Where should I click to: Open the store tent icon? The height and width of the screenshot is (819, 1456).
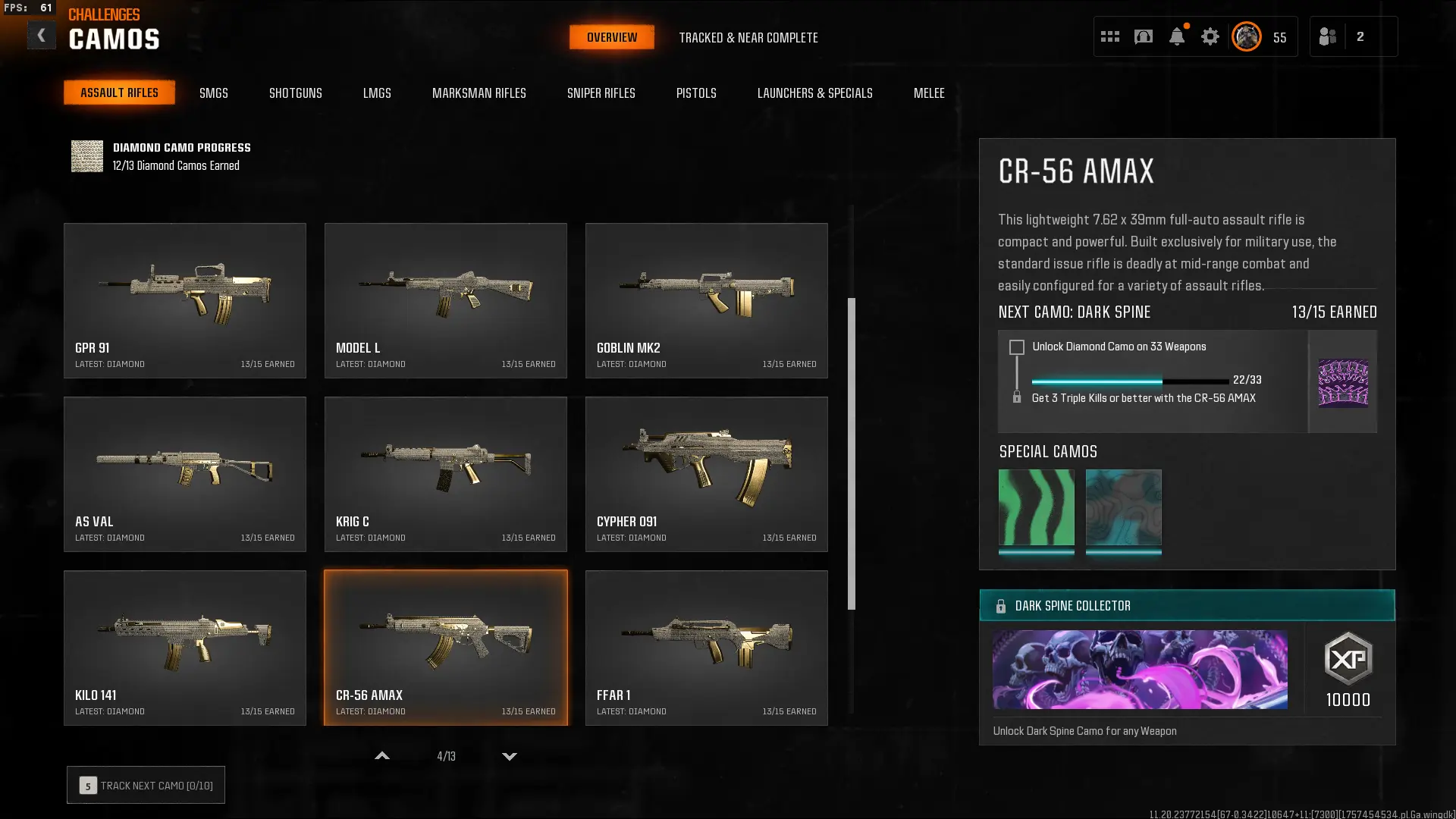point(1144,36)
